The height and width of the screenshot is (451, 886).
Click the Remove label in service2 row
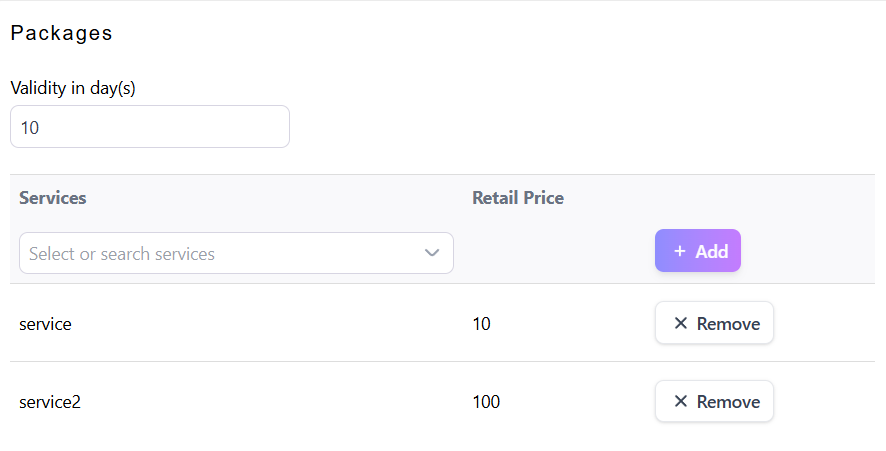[x=728, y=402]
